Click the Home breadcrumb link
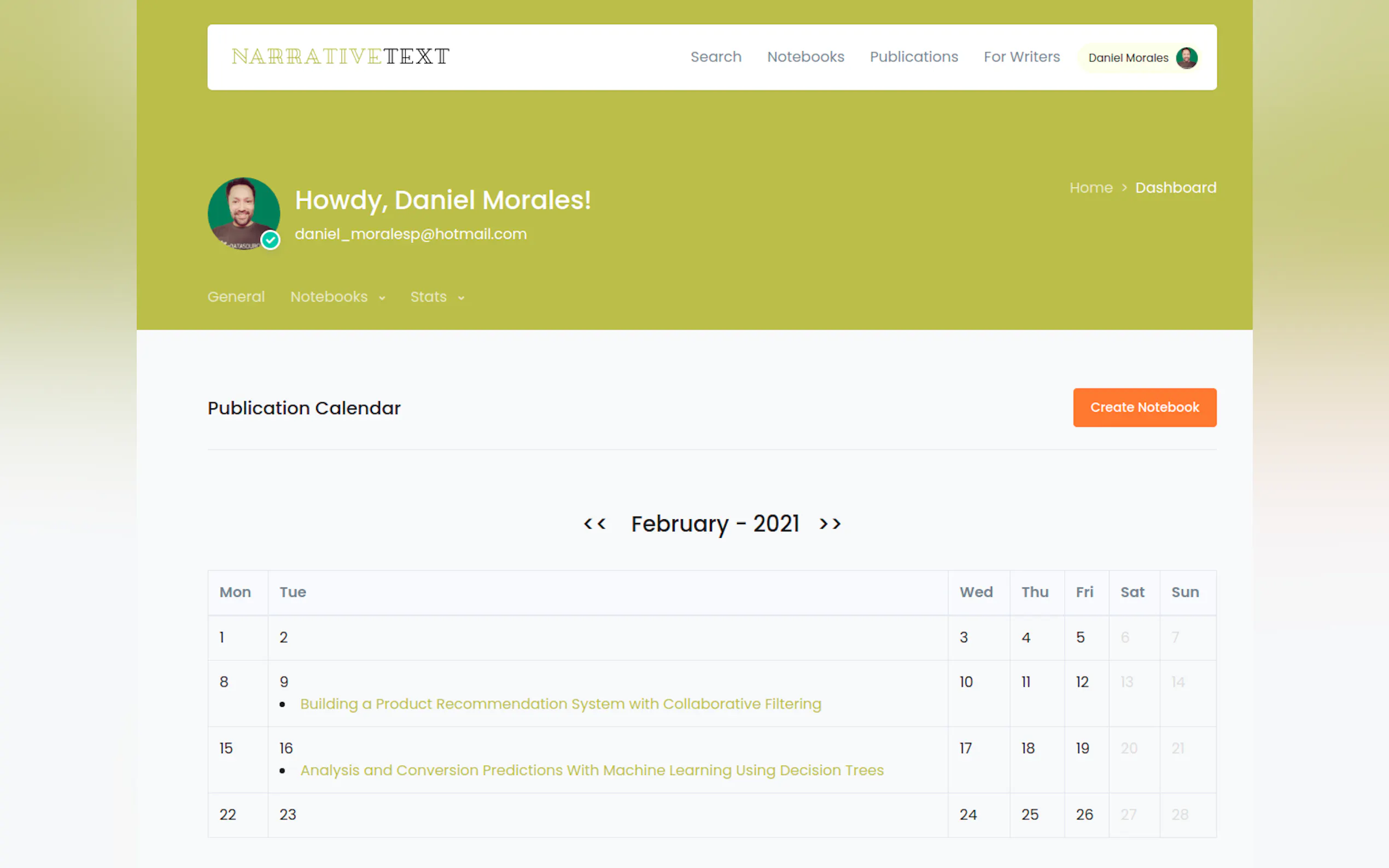Viewport: 1389px width, 868px height. click(1090, 187)
